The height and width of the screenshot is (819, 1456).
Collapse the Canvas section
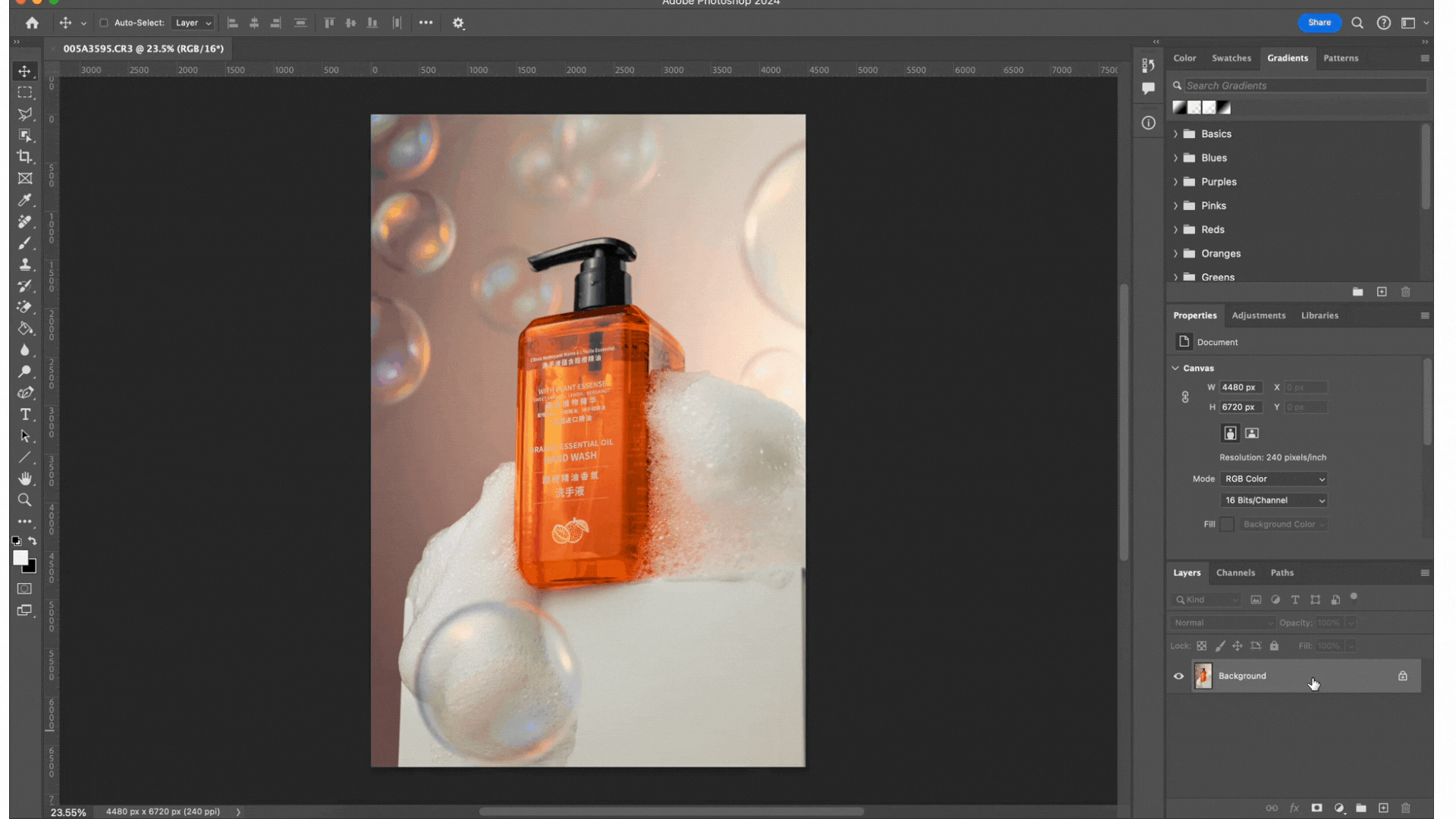click(x=1175, y=368)
